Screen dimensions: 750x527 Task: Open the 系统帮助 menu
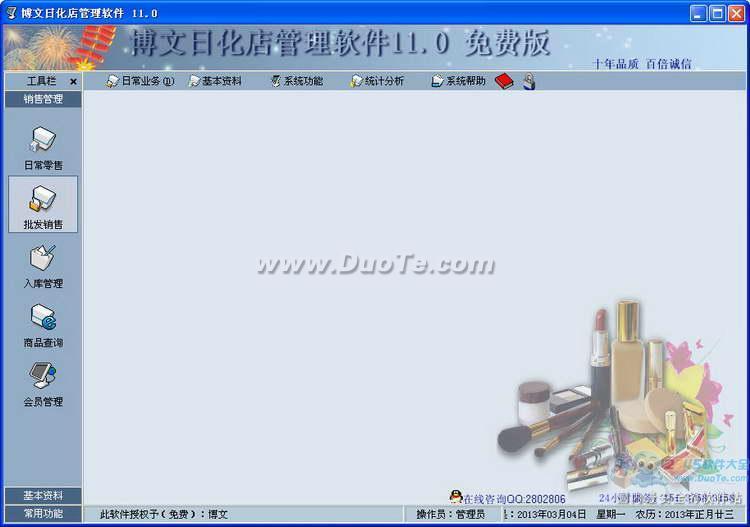pos(459,81)
